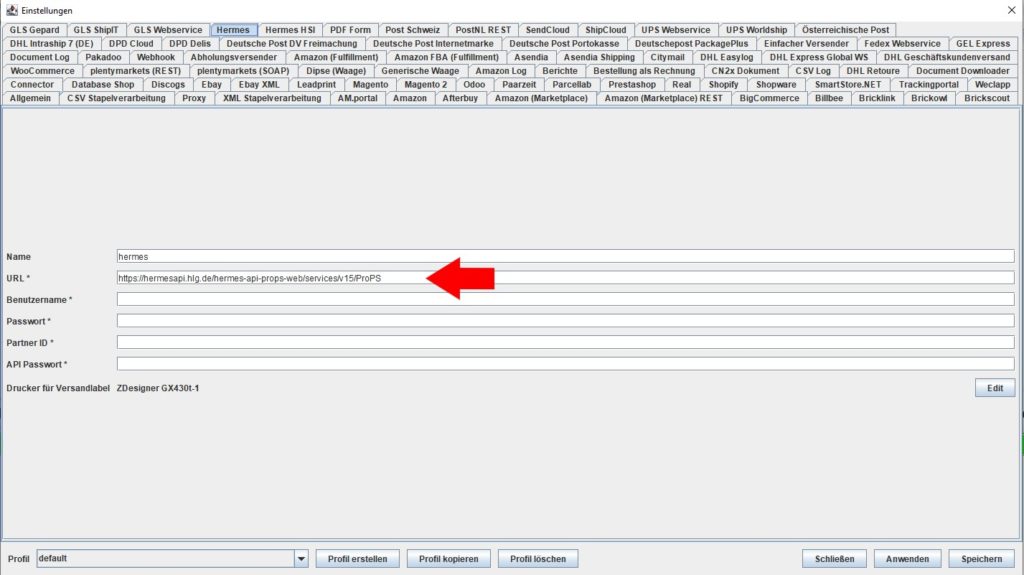Click into the URL field

click(x=566, y=278)
